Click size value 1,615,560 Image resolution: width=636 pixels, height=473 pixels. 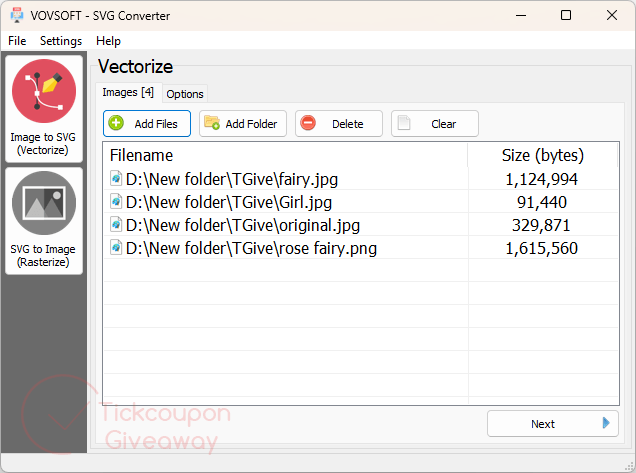(x=541, y=248)
